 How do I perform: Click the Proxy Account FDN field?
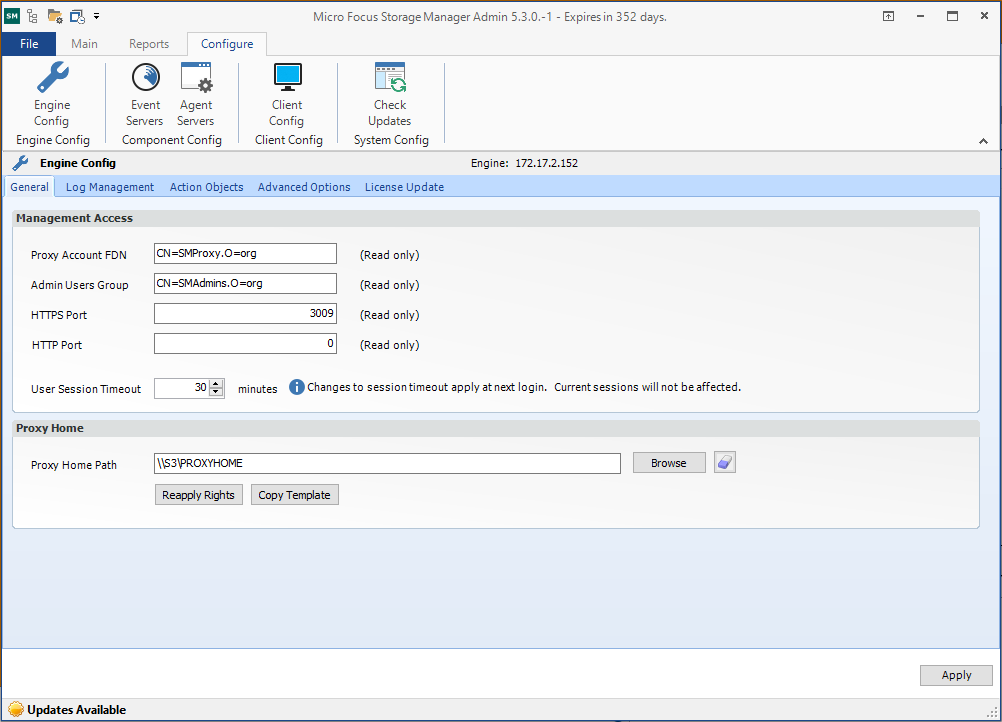tap(245, 253)
